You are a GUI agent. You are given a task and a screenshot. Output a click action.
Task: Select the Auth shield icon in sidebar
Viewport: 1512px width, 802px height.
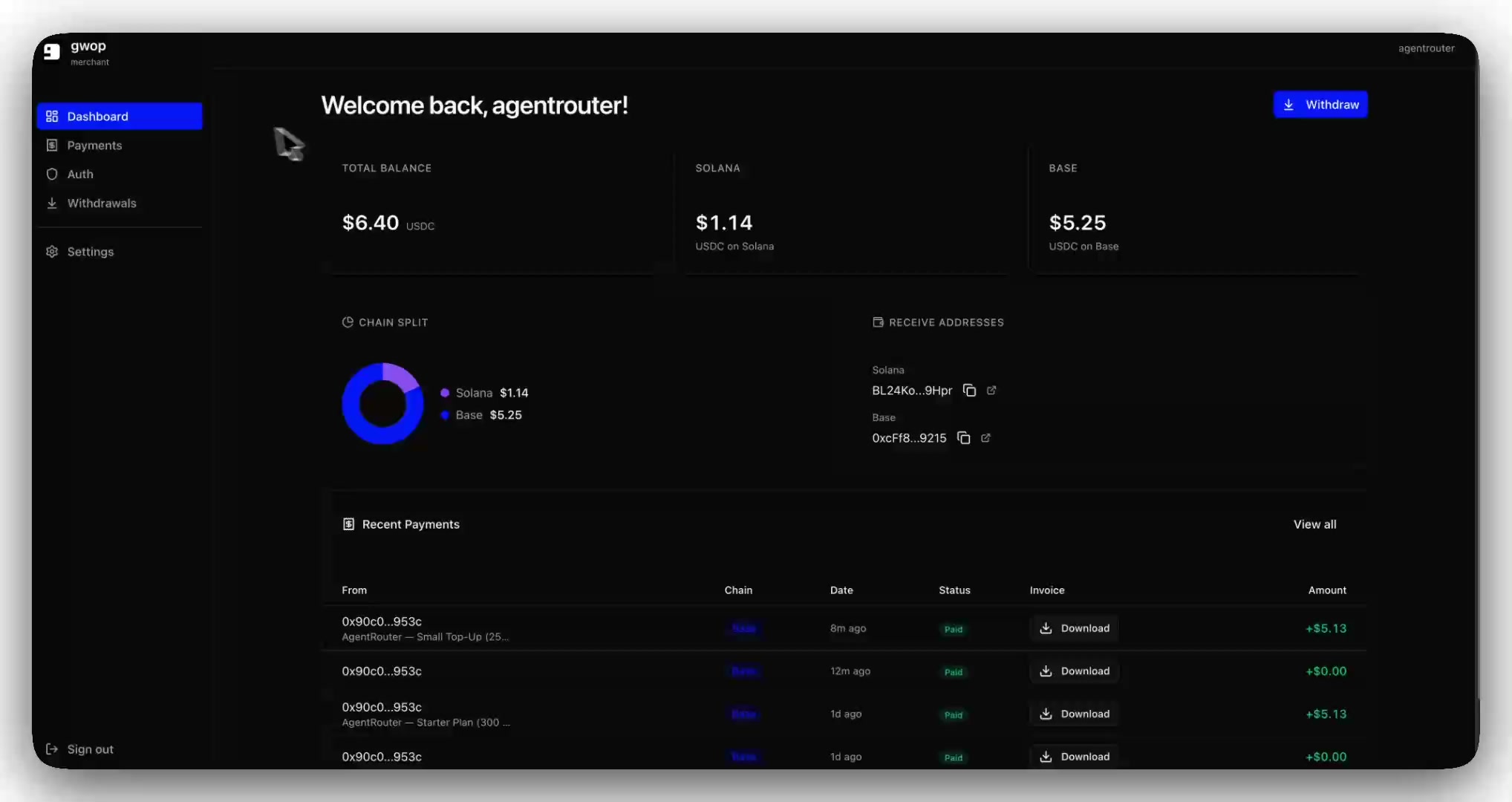pyautogui.click(x=51, y=174)
